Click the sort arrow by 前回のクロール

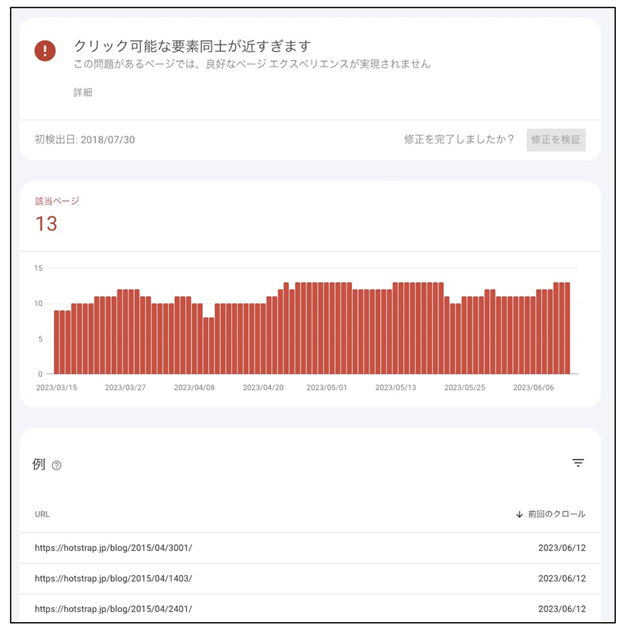pos(520,514)
